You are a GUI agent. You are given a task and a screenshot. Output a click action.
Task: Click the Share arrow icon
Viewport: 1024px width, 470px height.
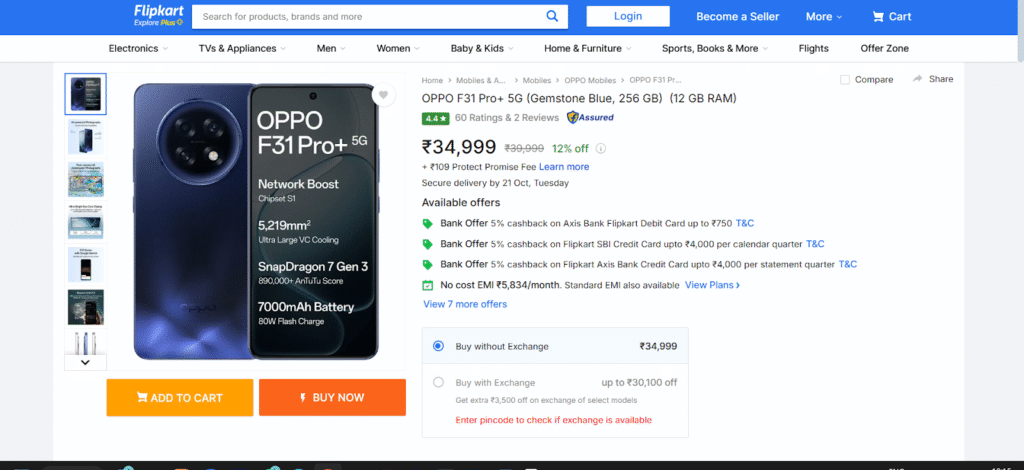click(x=918, y=78)
